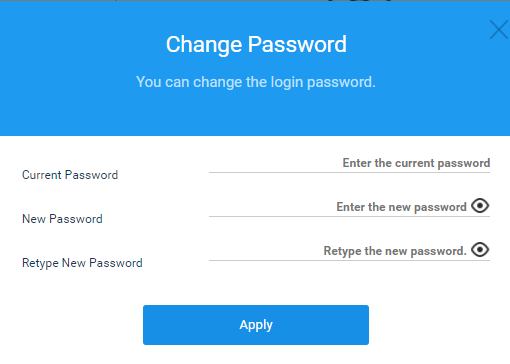This screenshot has height=364, width=510.
Task: Close the Change Password dialog
Action: [499, 30]
